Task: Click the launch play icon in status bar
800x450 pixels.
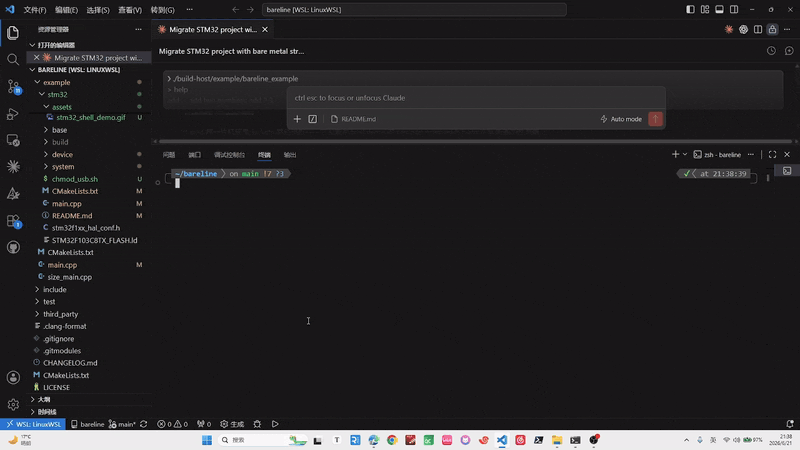Action: pyautogui.click(x=275, y=424)
